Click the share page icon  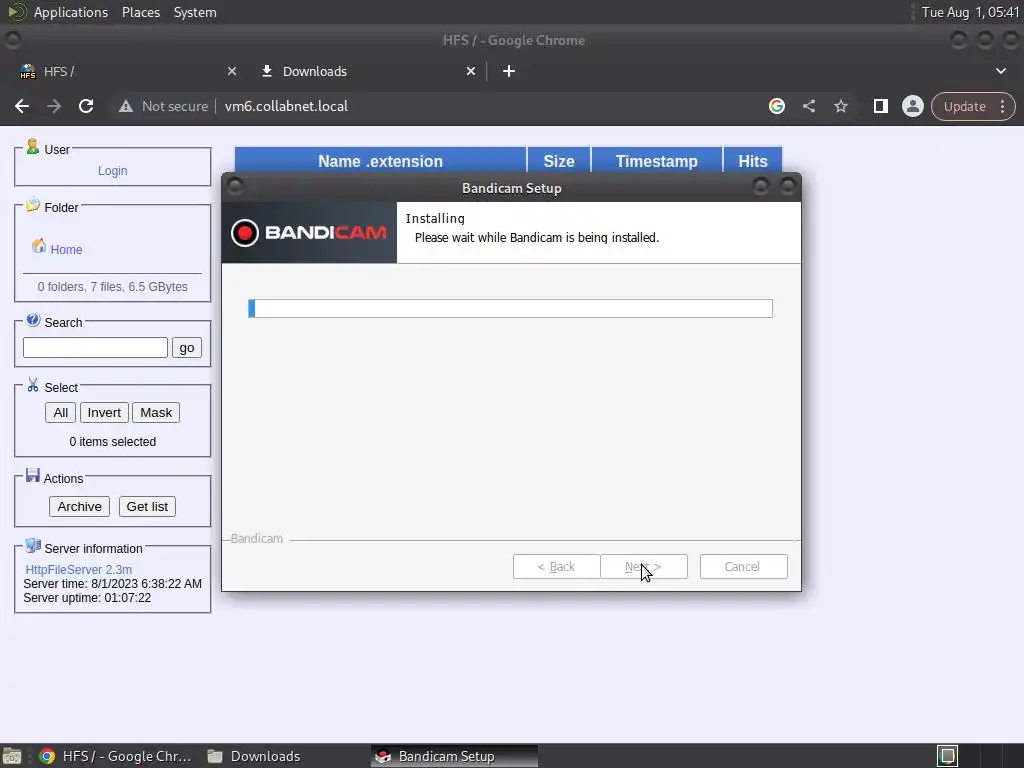[x=808, y=106]
